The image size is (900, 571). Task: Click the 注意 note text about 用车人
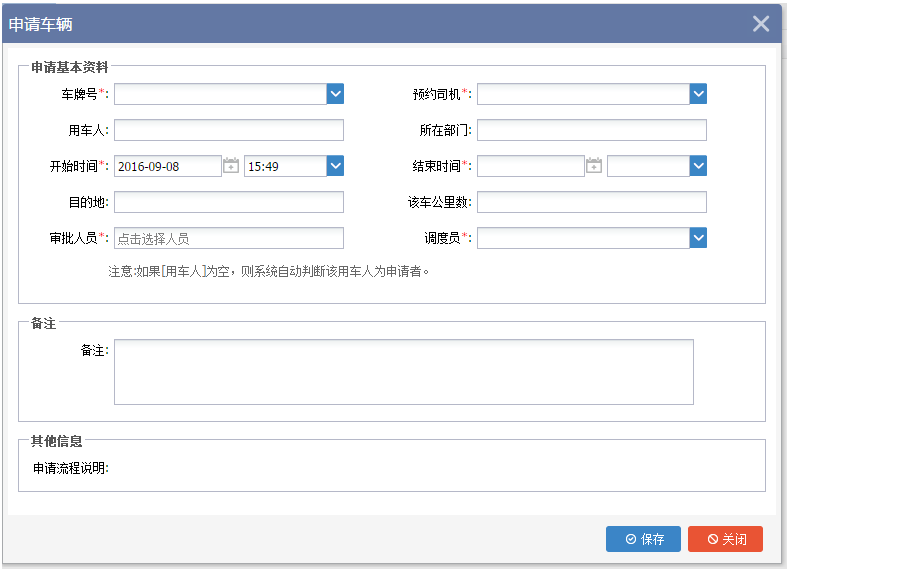tap(269, 271)
